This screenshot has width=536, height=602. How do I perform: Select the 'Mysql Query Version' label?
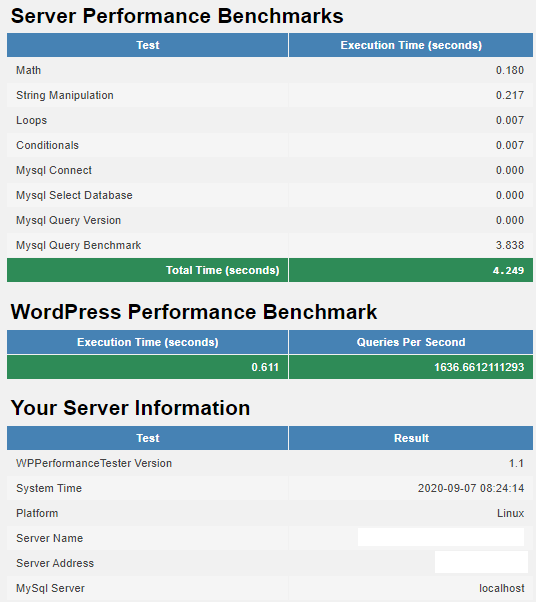(x=68, y=220)
